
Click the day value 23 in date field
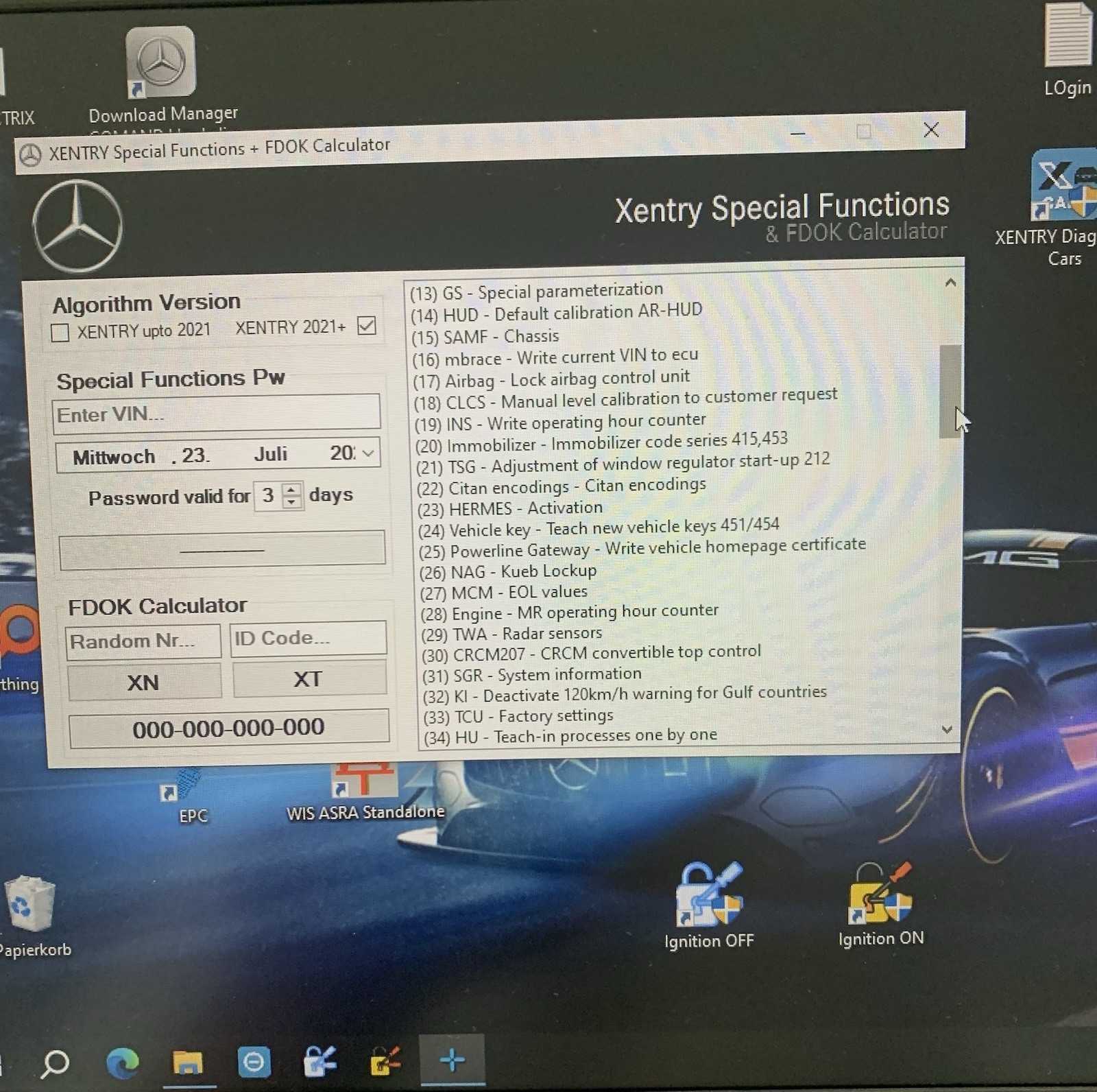pyautogui.click(x=194, y=455)
